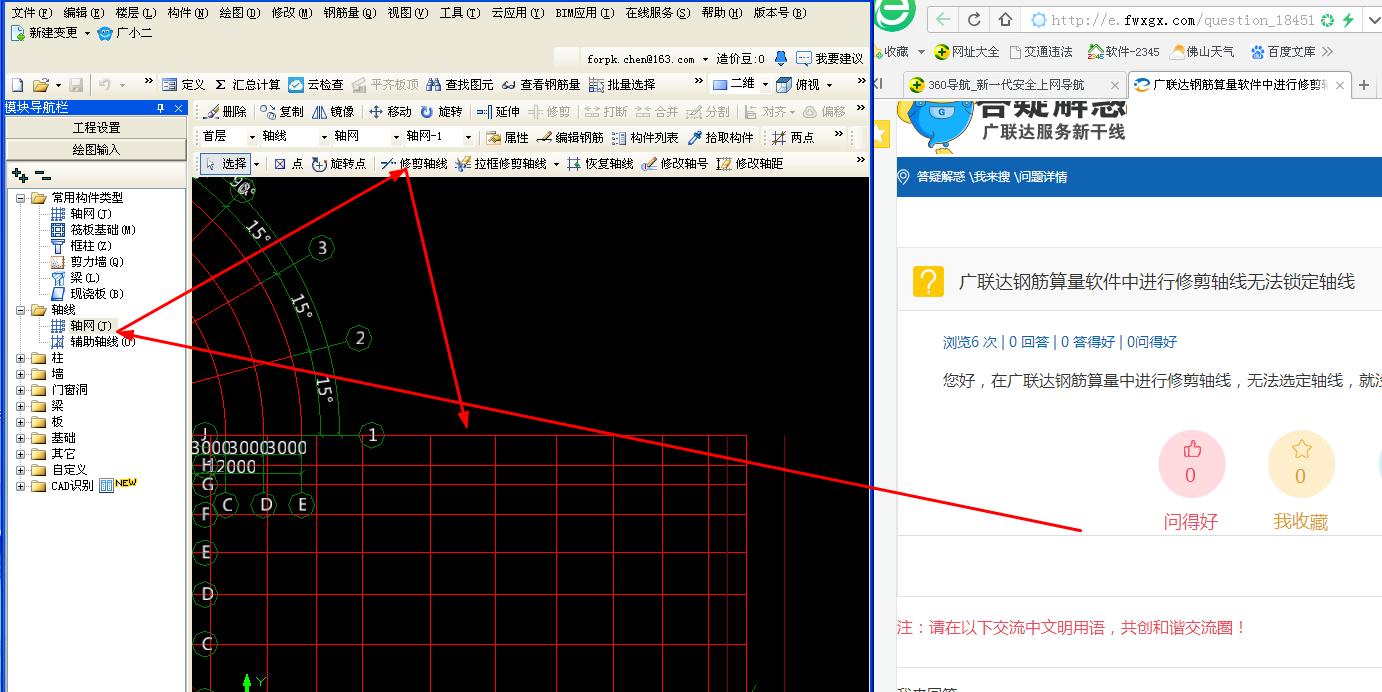The width and height of the screenshot is (1382, 692).
Task: Select 剪力墙(Q) tree item
Action: (87, 262)
